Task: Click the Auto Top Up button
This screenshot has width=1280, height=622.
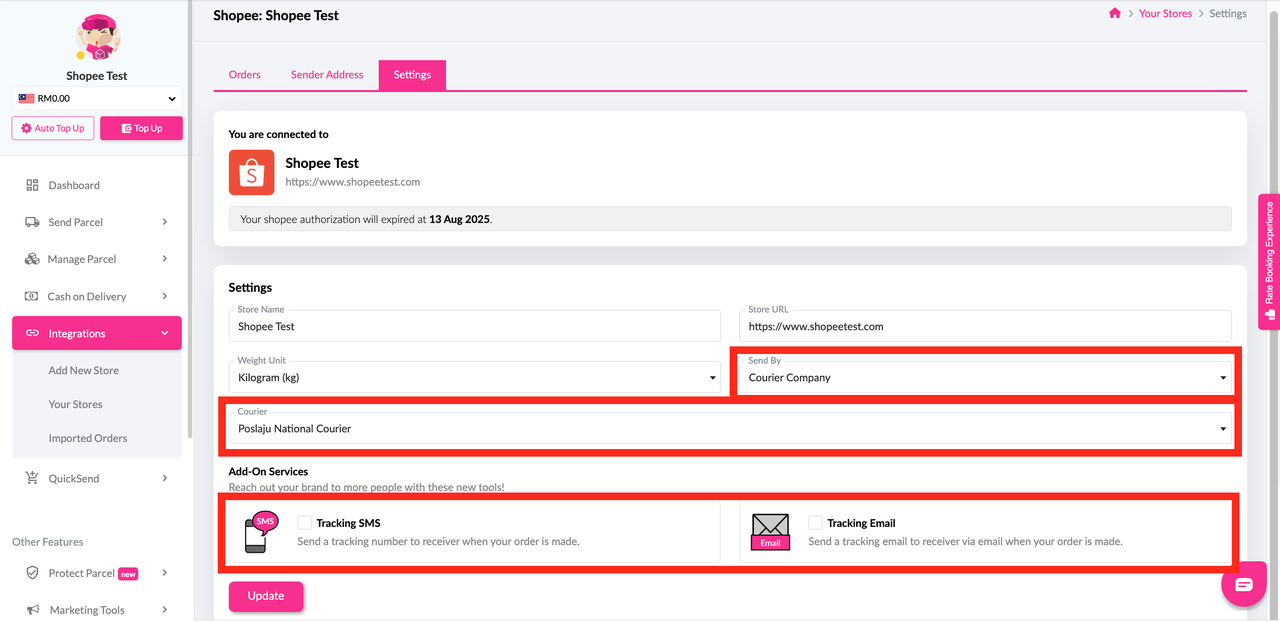Action: 53,128
